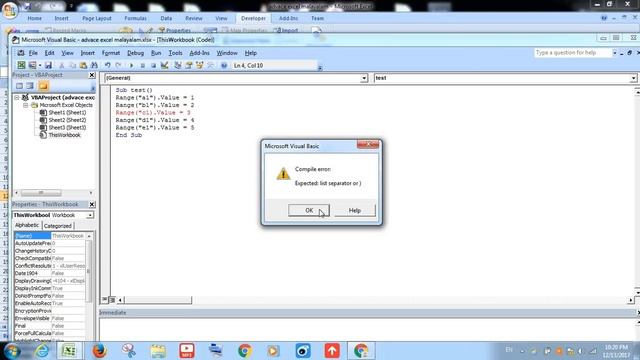Screen dimensions: 640x360
Task: Collapse the VBAProject tree node
Action: pos(17,98)
